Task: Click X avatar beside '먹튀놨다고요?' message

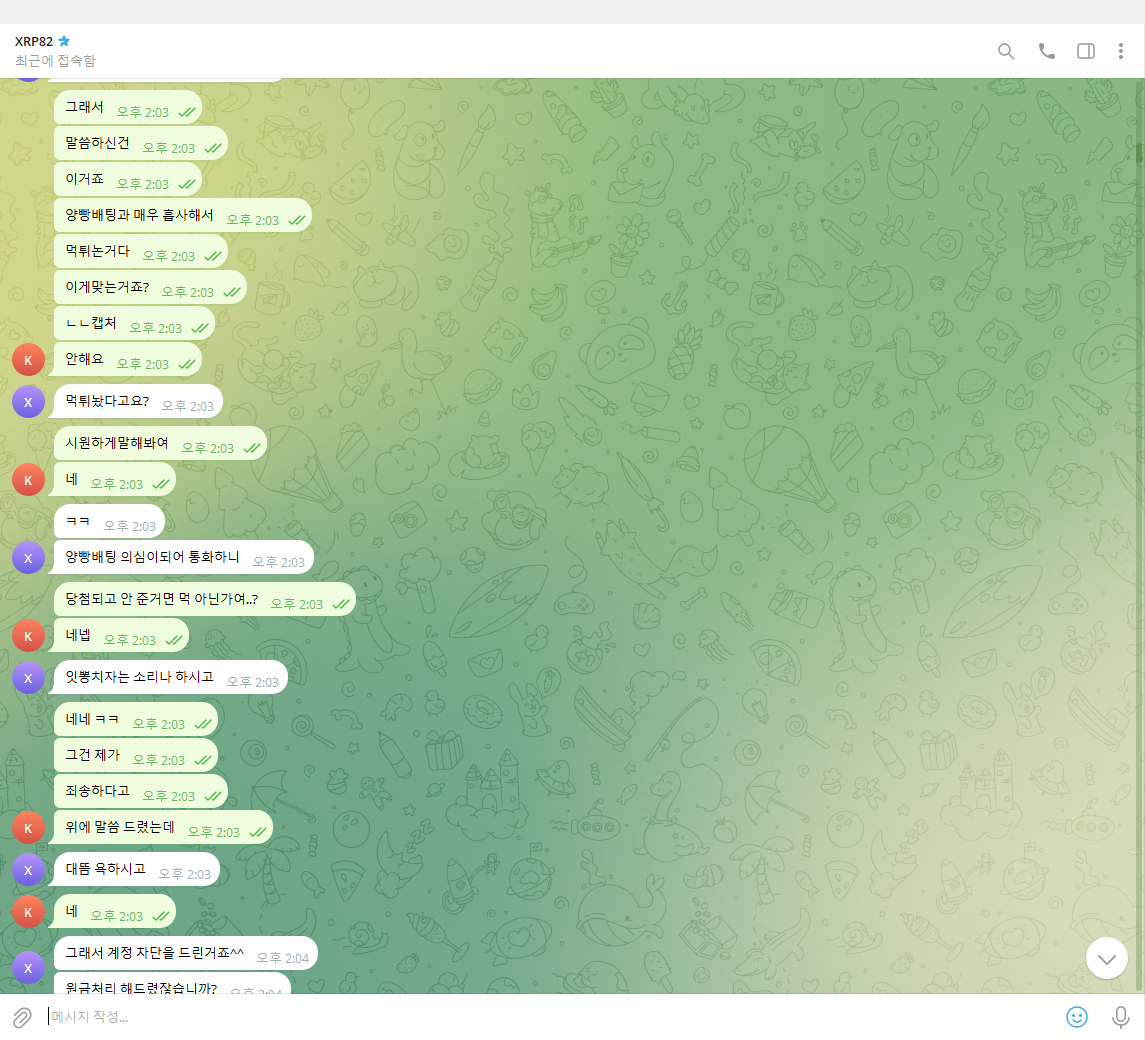Action: pos(28,402)
